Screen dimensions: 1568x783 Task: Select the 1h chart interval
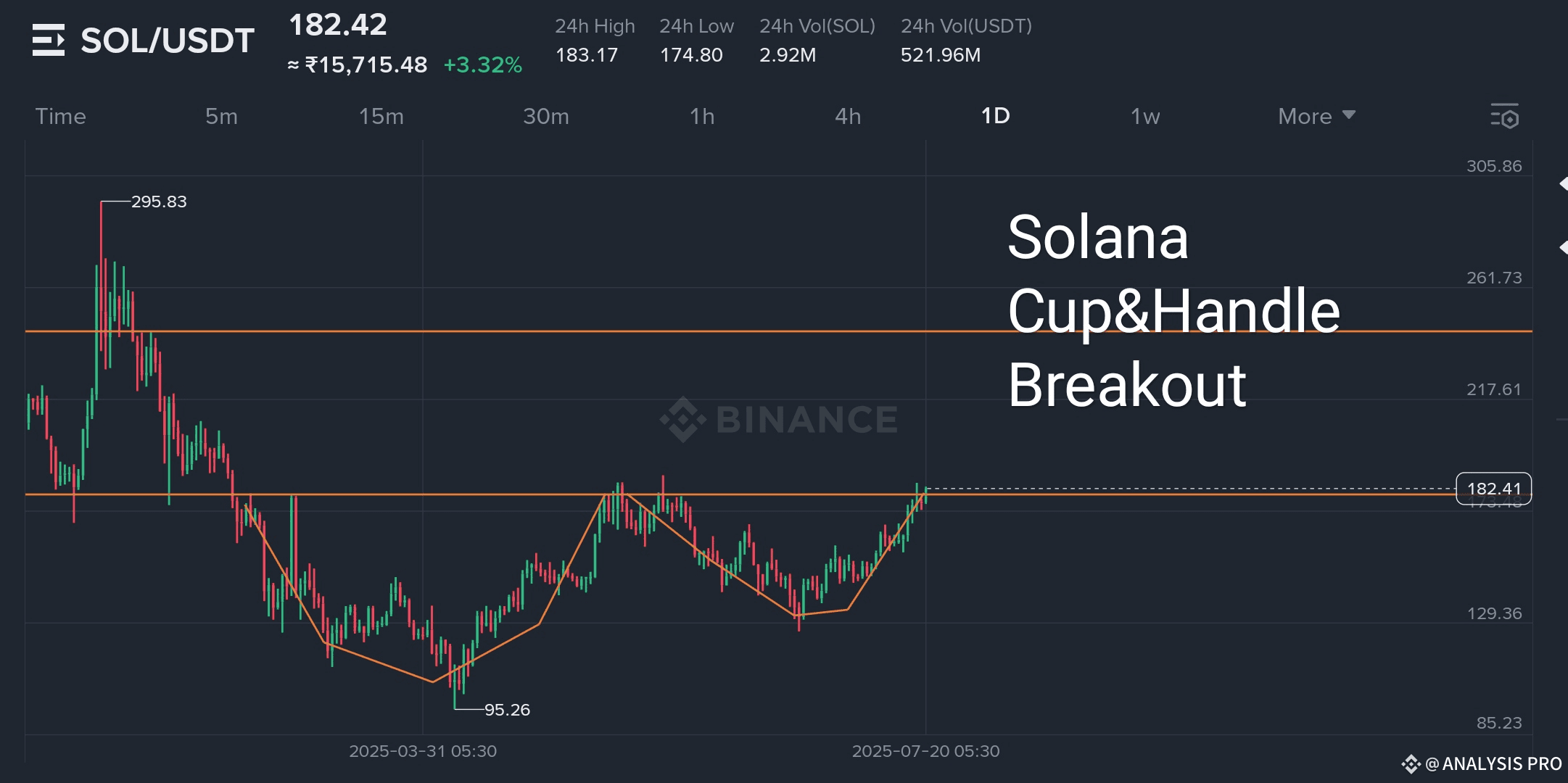click(702, 116)
